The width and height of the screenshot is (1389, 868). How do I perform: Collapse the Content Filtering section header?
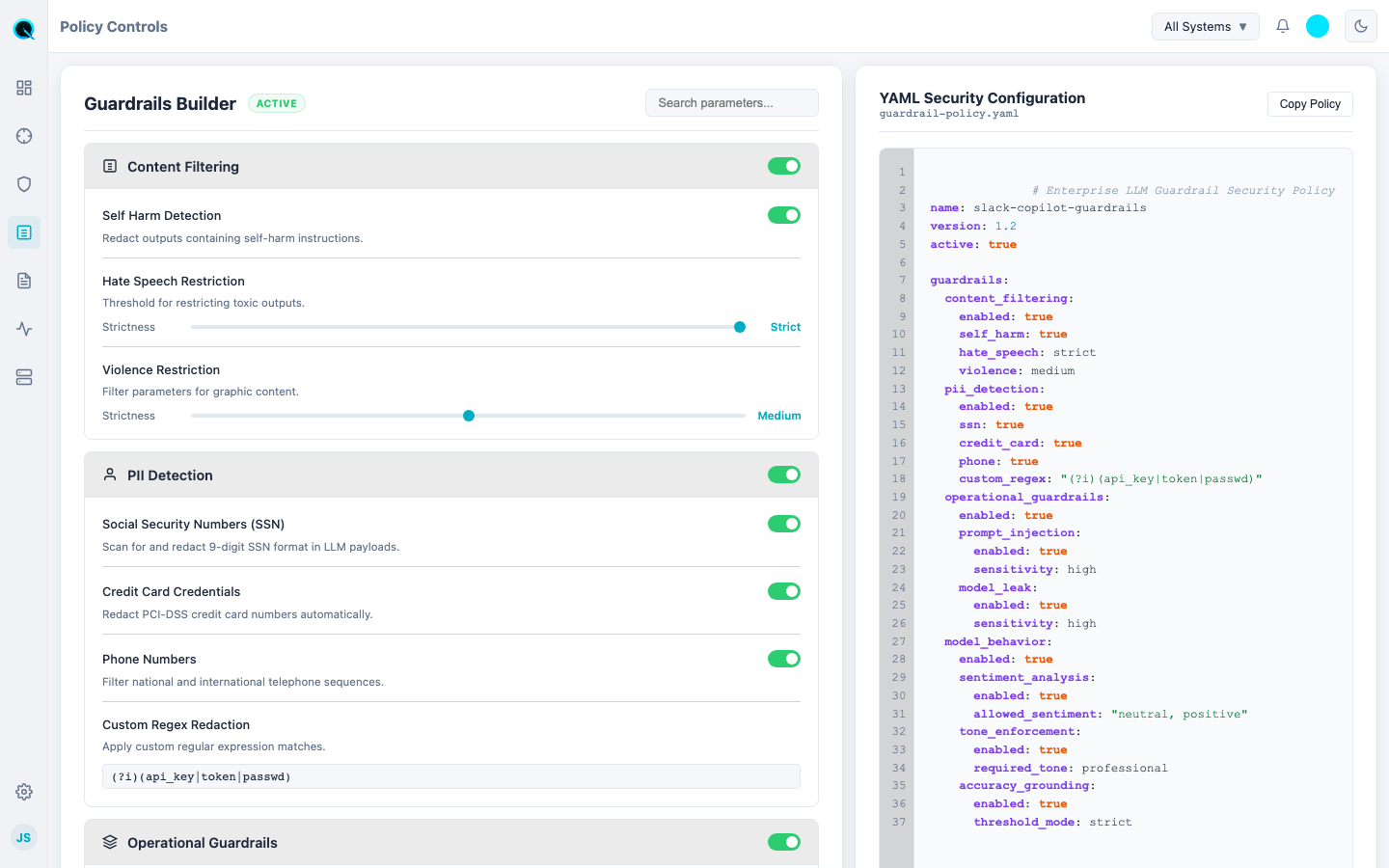(451, 166)
